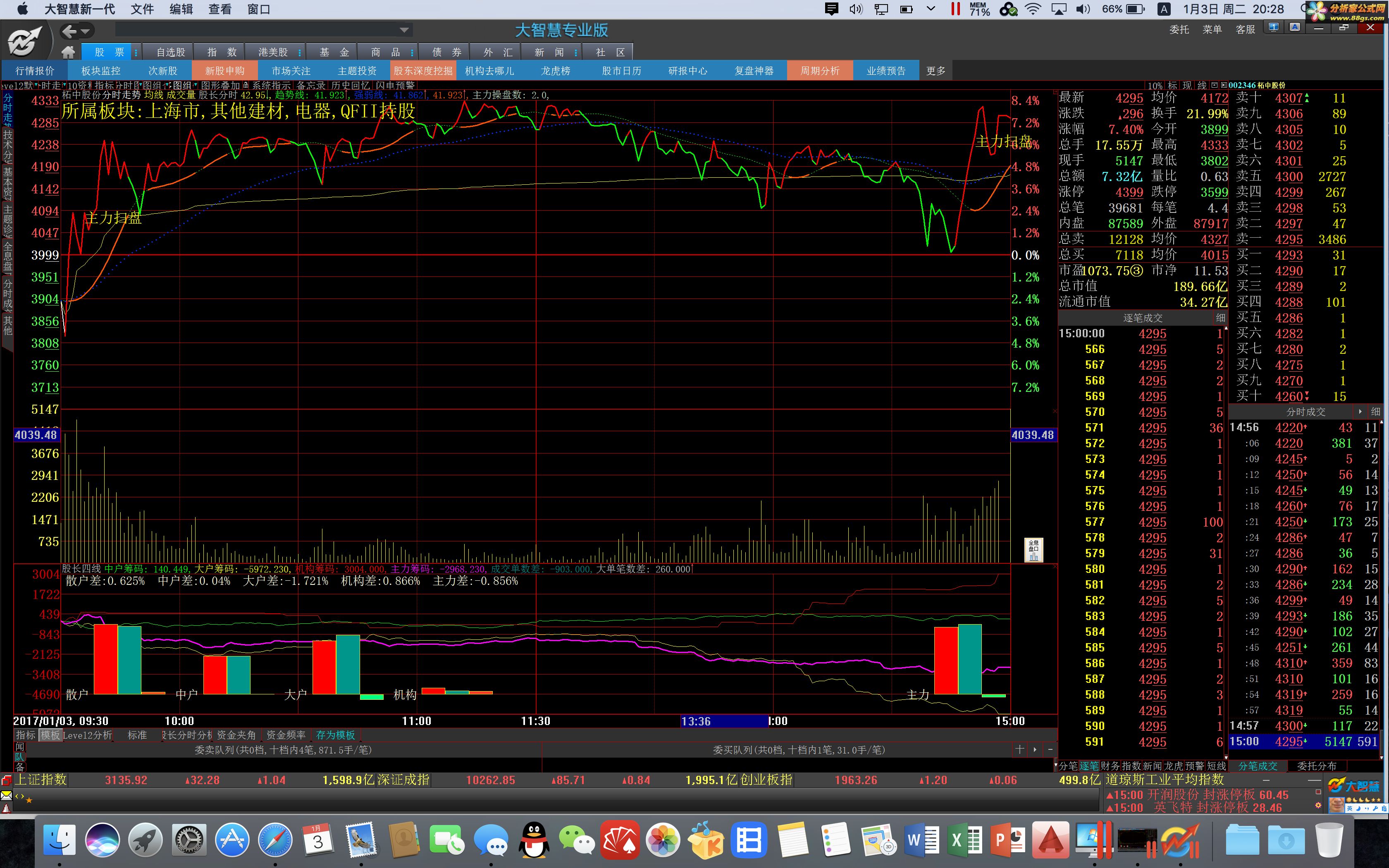
Task: Switch to the 财务 tab
Action: [1110, 766]
